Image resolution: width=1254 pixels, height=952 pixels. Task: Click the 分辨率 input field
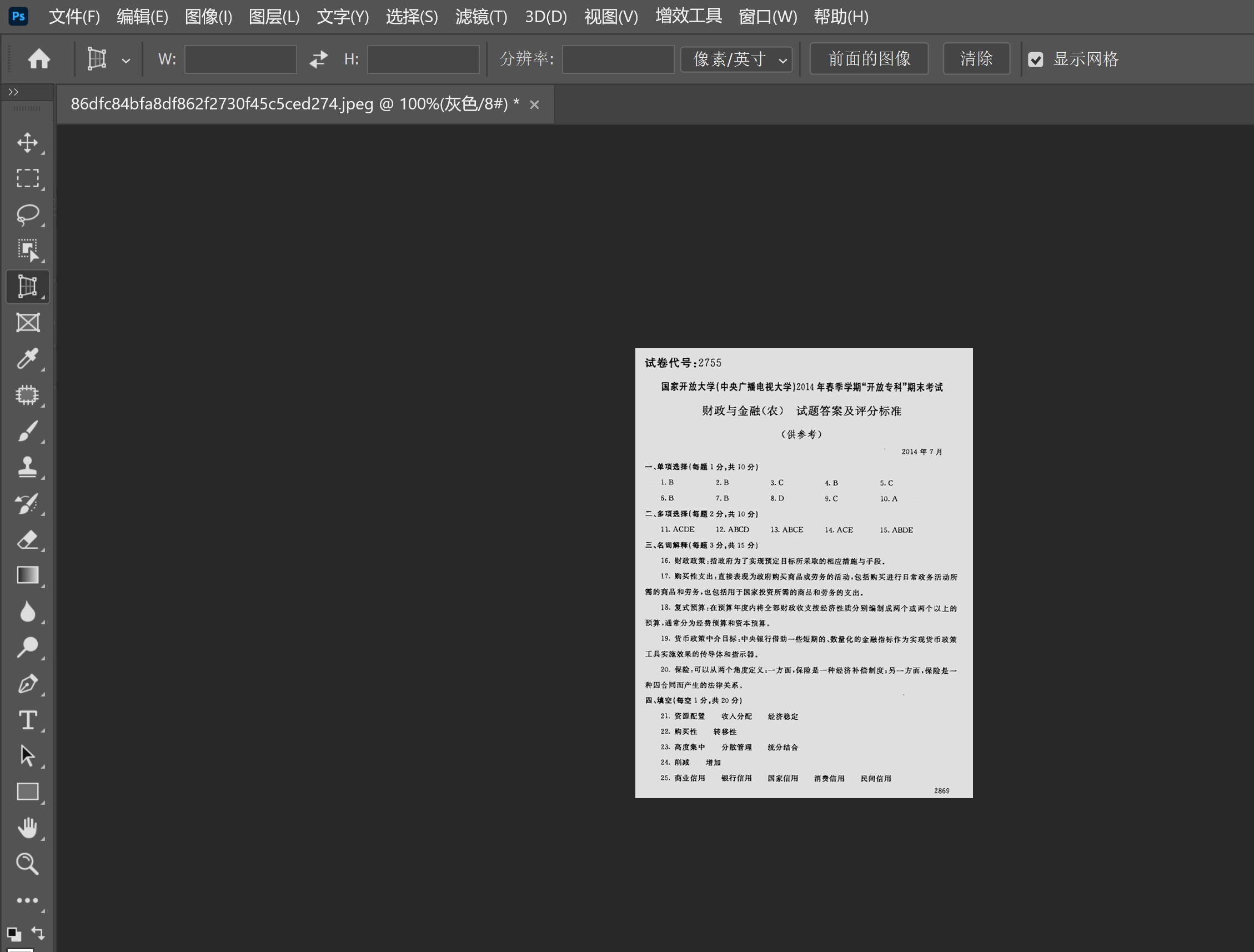click(x=618, y=59)
